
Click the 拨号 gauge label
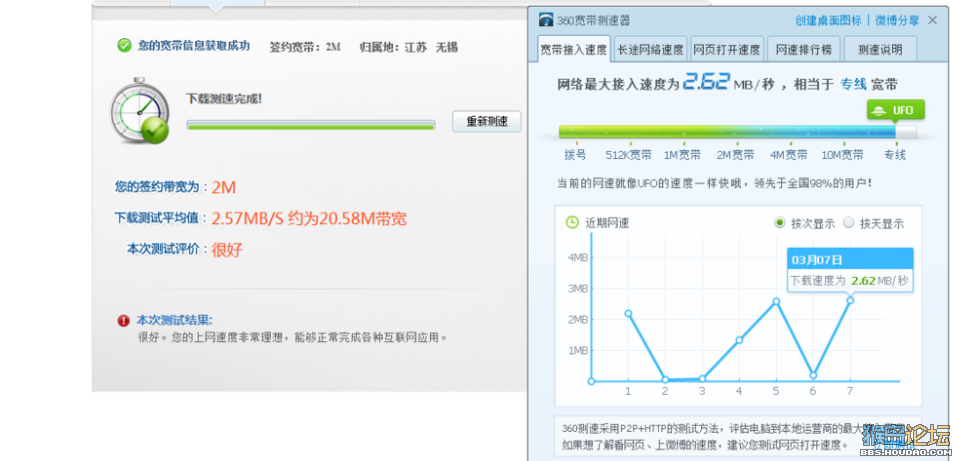575,155
